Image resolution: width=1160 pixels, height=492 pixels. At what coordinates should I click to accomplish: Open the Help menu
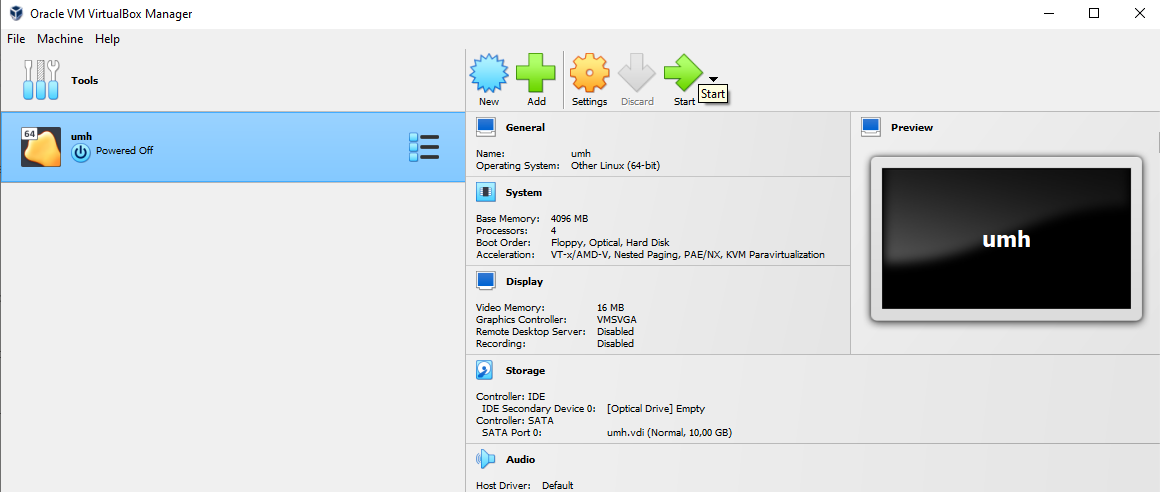click(107, 39)
